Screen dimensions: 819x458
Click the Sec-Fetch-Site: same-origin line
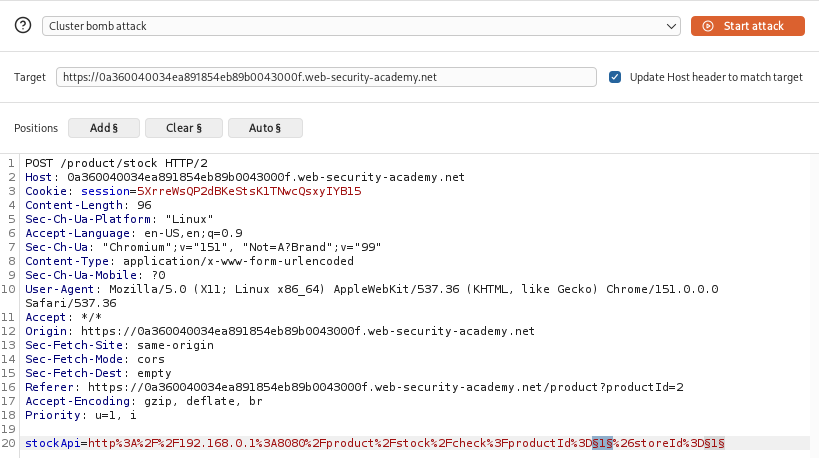120,346
